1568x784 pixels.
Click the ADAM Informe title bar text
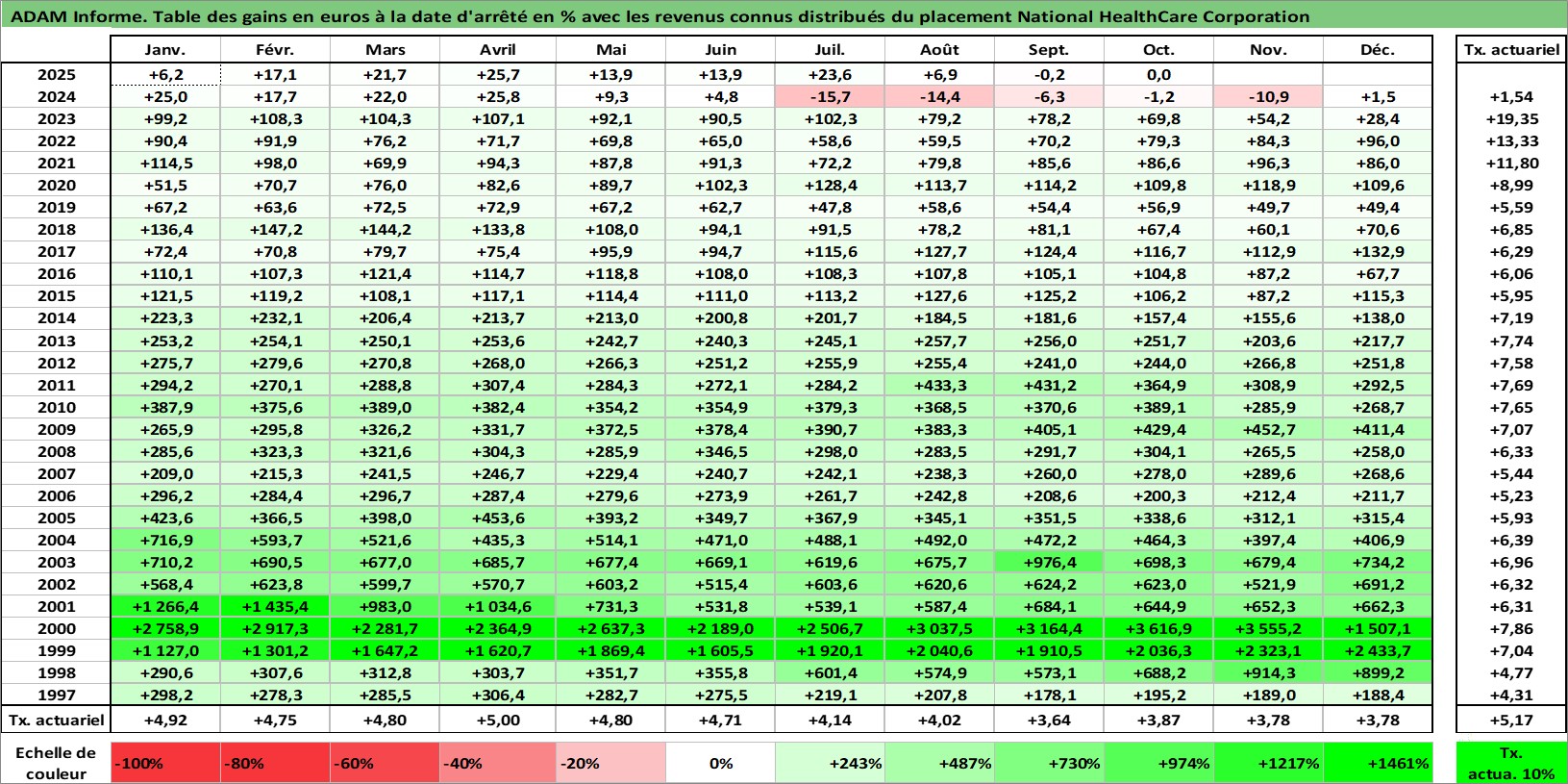click(x=660, y=16)
